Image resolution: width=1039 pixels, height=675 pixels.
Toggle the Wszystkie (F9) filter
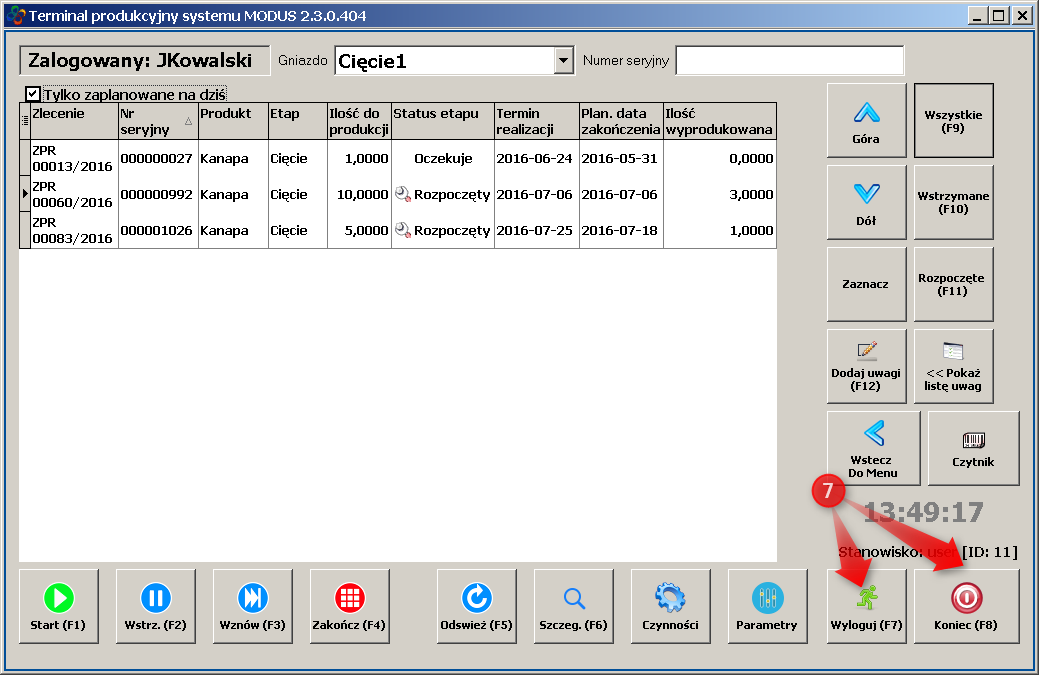click(953, 121)
